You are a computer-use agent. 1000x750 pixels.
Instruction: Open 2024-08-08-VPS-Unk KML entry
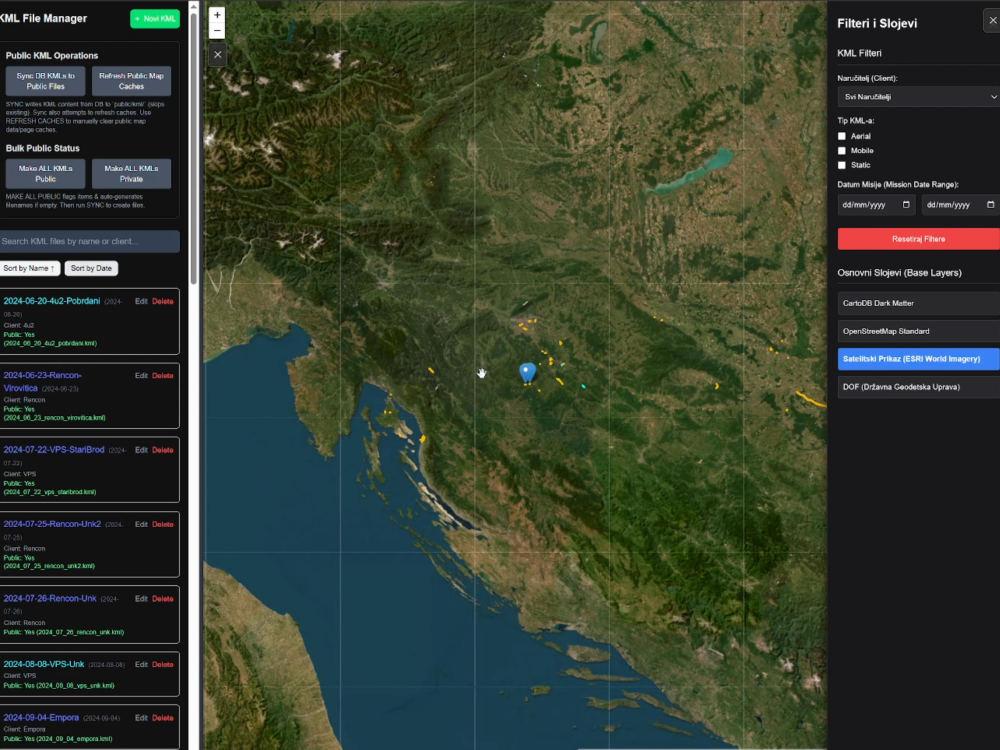point(44,664)
